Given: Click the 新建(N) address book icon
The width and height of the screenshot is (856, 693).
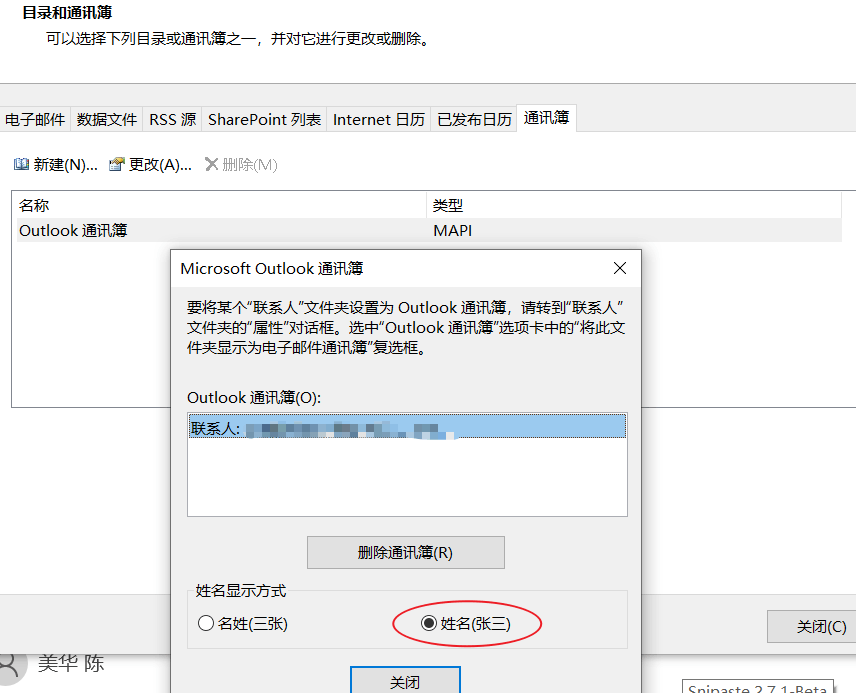Looking at the screenshot, I should coord(21,164).
